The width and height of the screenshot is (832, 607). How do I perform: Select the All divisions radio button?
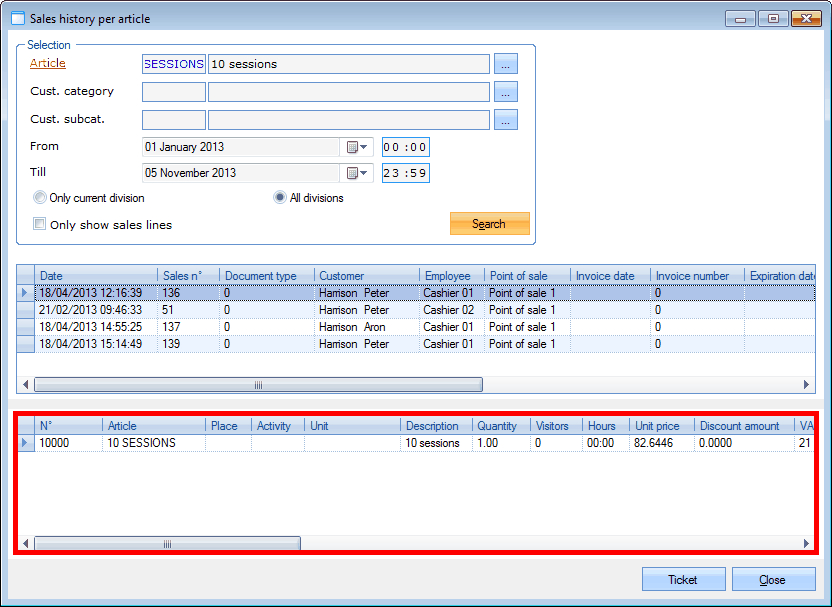[281, 198]
